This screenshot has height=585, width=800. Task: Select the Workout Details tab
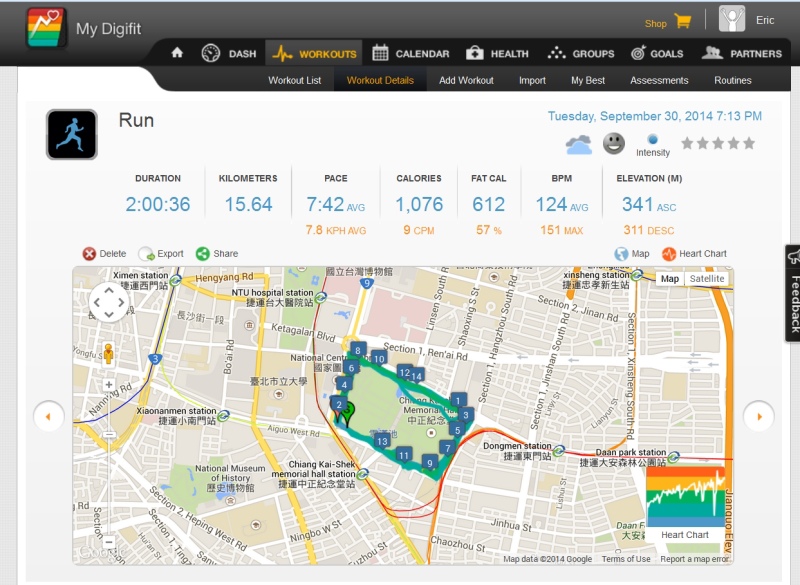click(380, 80)
